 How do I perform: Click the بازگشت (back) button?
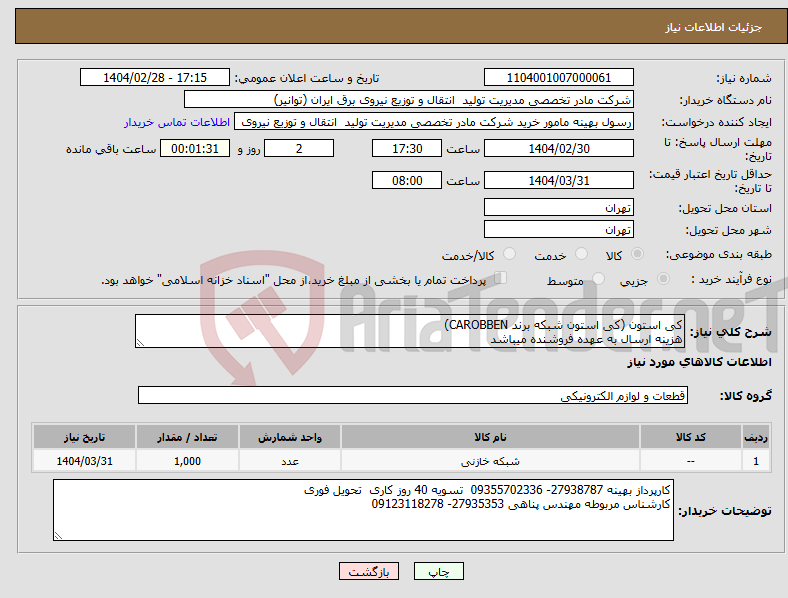click(369, 571)
